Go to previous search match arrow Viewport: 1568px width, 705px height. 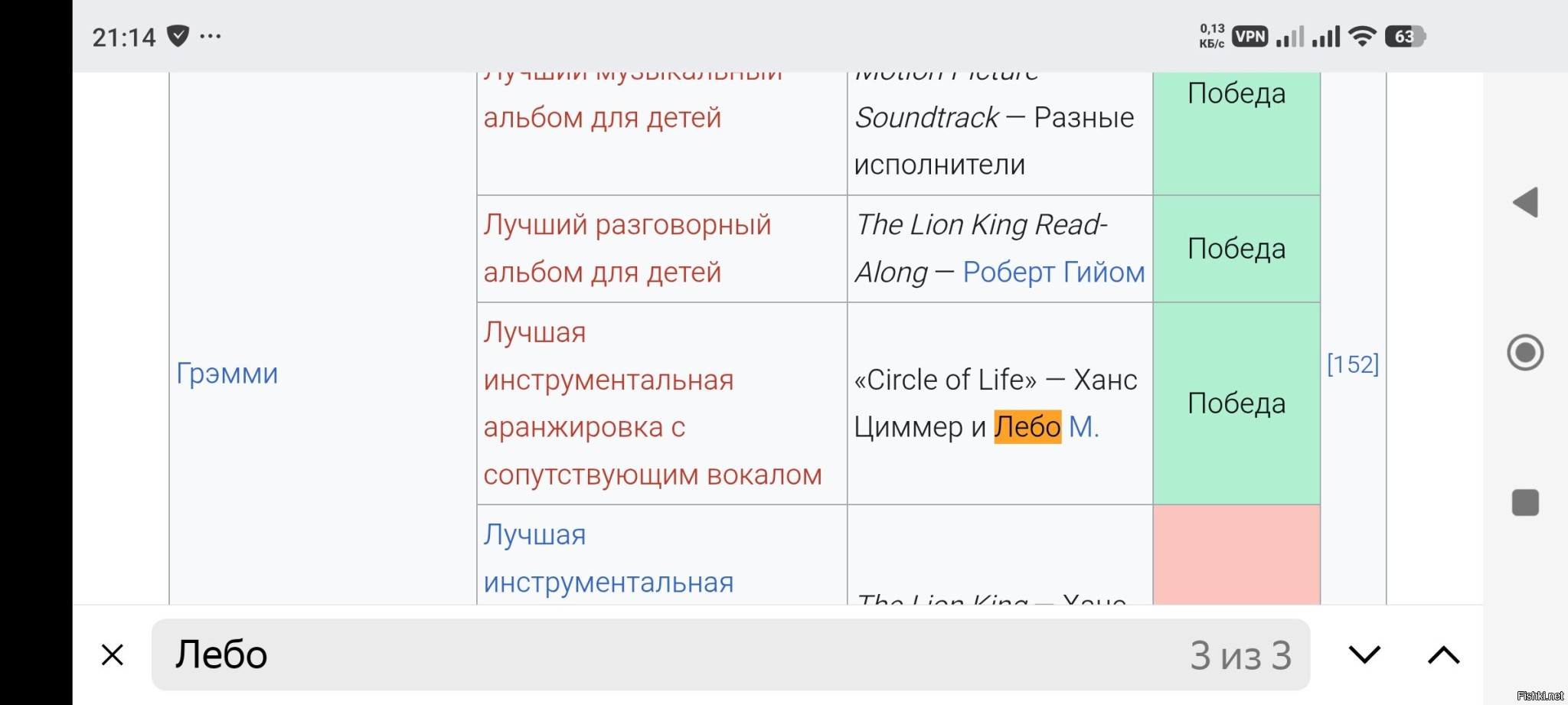[x=1444, y=655]
